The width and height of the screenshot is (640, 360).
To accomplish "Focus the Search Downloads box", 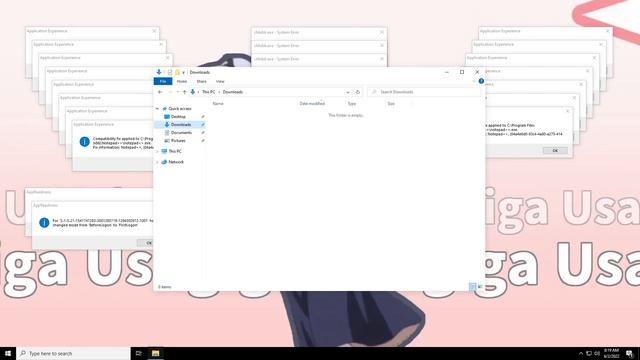I will [424, 92].
